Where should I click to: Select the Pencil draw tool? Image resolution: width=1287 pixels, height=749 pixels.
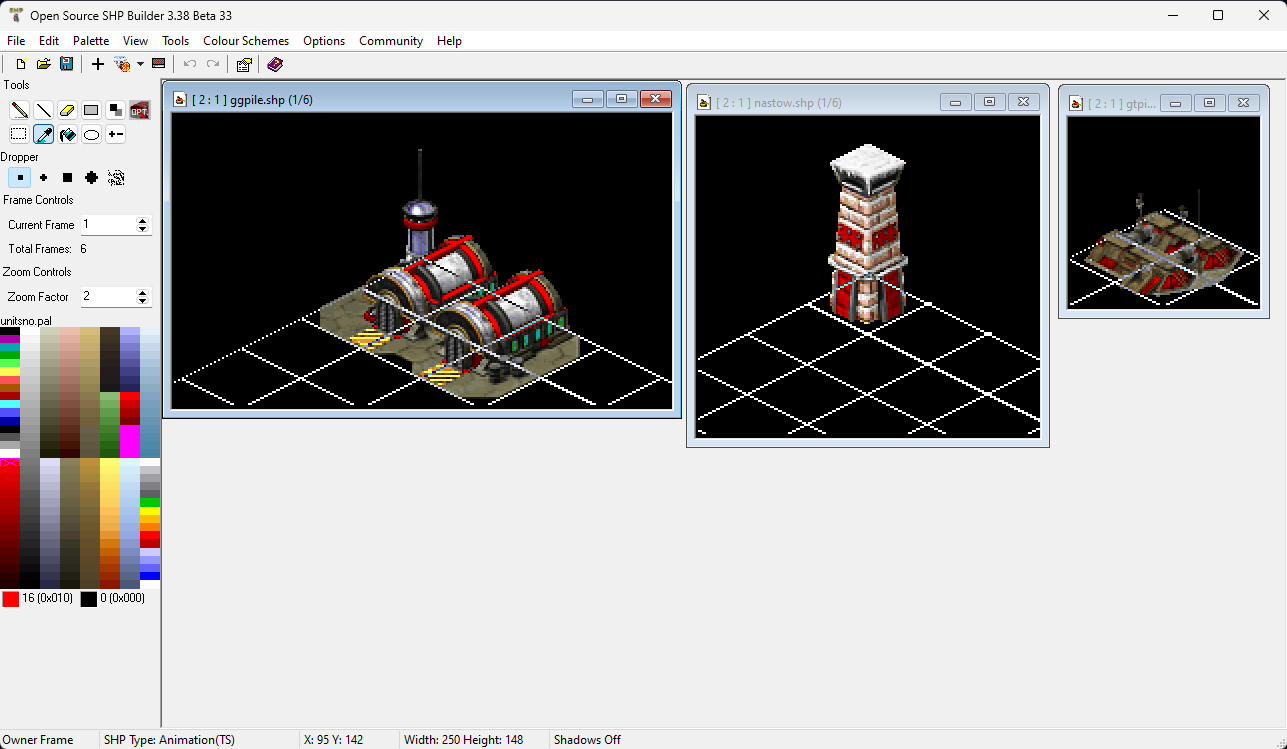coord(19,110)
